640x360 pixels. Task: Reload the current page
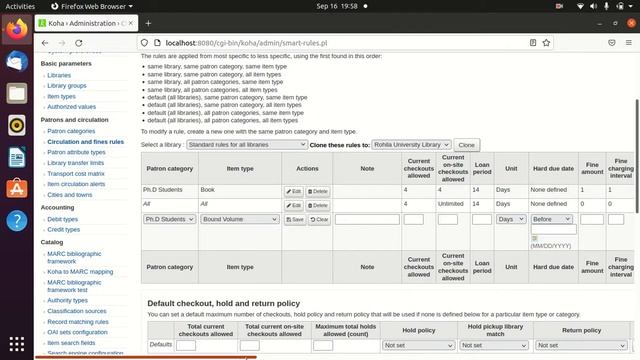point(79,43)
